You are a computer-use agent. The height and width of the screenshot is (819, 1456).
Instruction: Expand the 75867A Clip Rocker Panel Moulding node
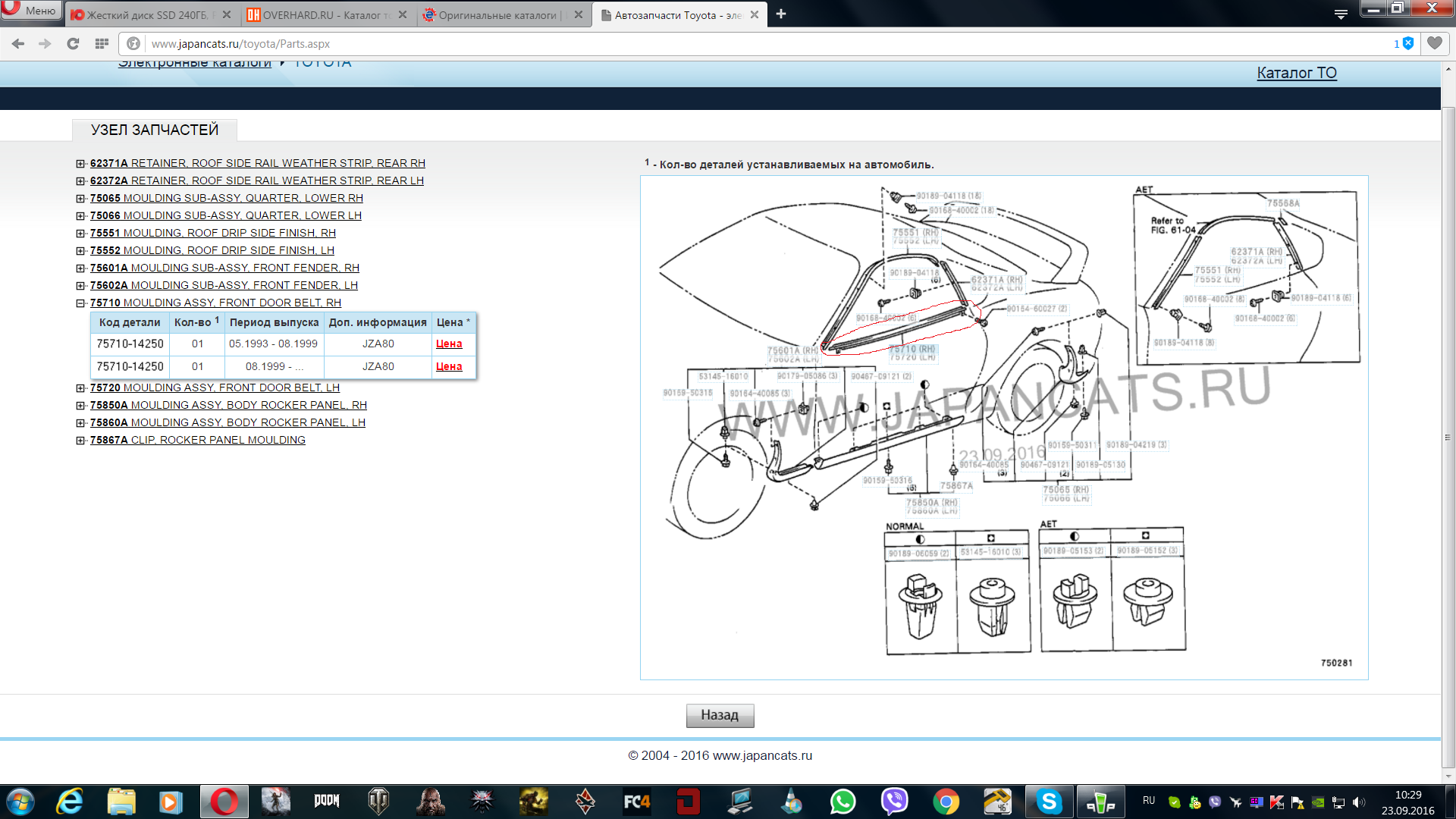pos(80,441)
